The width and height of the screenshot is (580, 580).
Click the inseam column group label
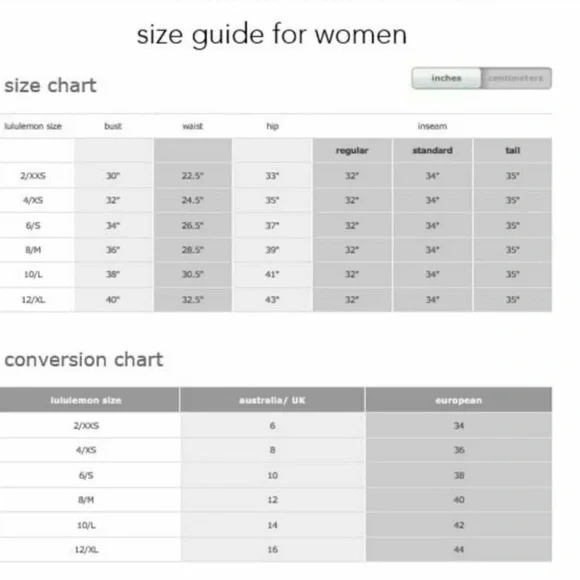pyautogui.click(x=432, y=126)
